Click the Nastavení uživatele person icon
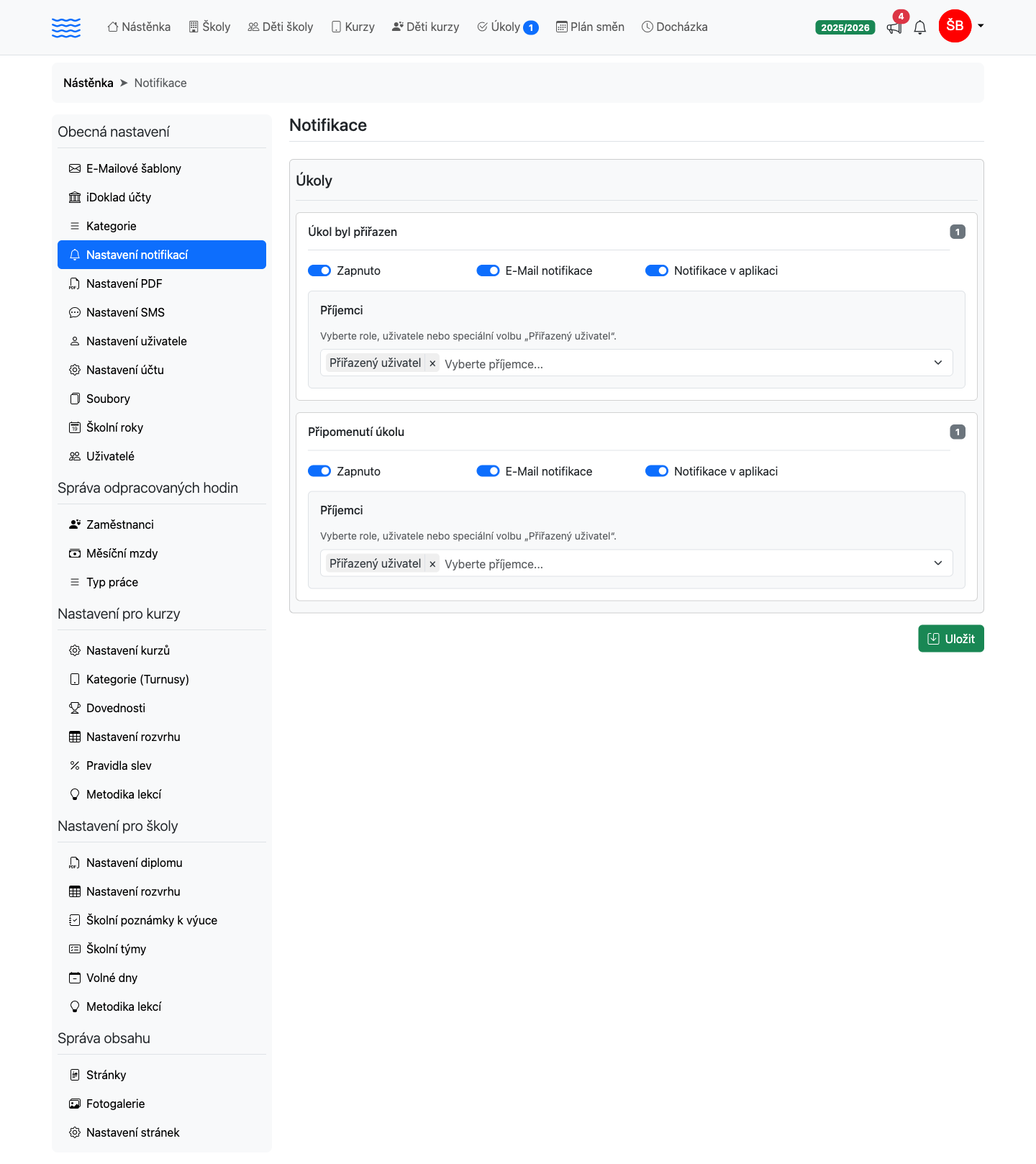 75,341
